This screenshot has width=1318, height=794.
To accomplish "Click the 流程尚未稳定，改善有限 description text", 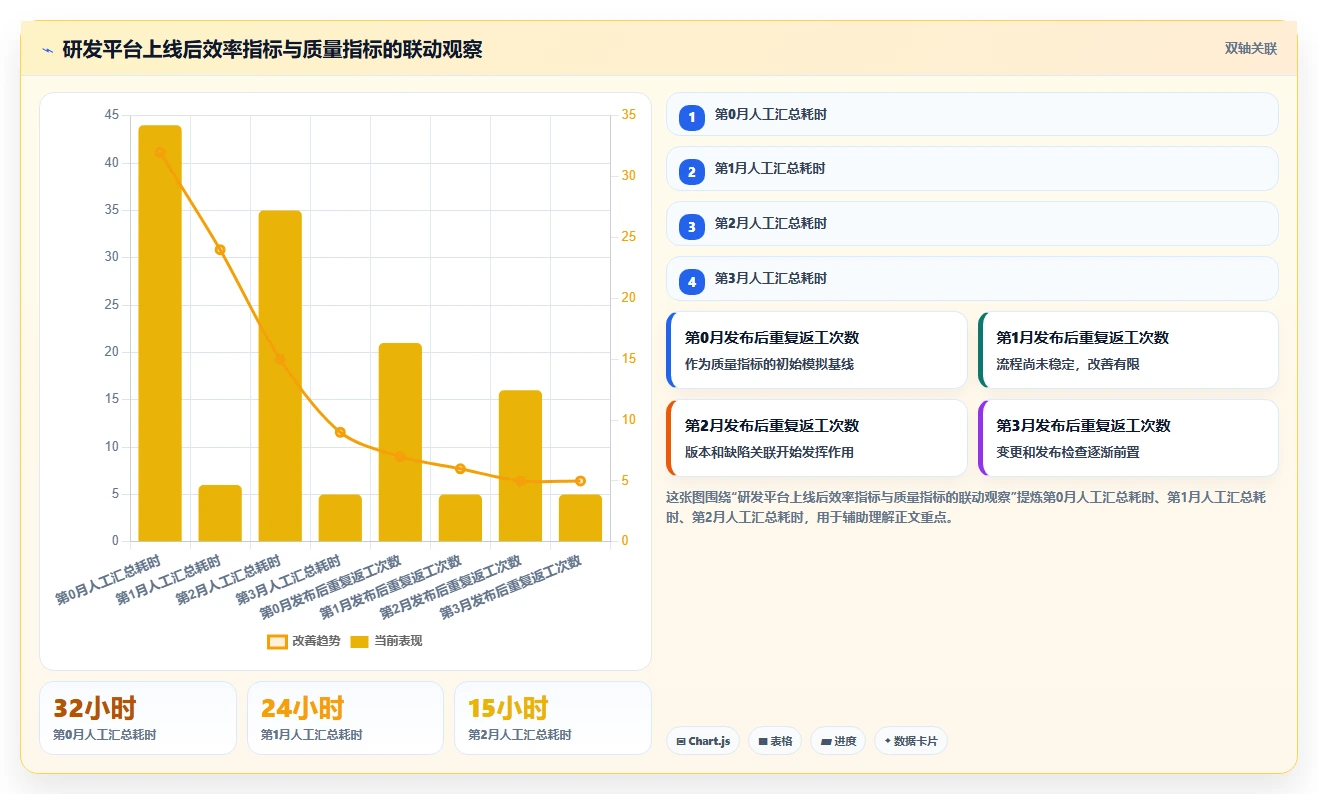I will (x=1068, y=365).
